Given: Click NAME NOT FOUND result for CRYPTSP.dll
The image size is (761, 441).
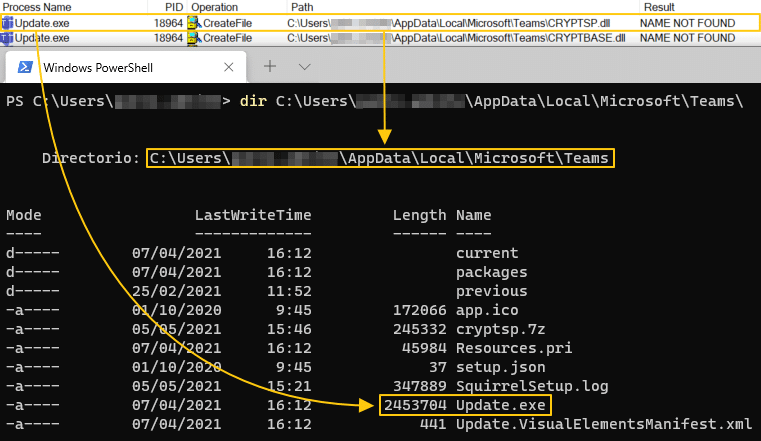Looking at the screenshot, I should tap(687, 23).
